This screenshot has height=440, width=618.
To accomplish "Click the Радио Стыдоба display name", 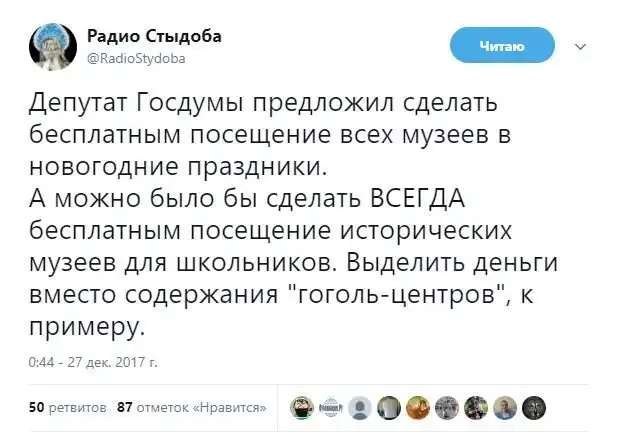I will point(150,37).
